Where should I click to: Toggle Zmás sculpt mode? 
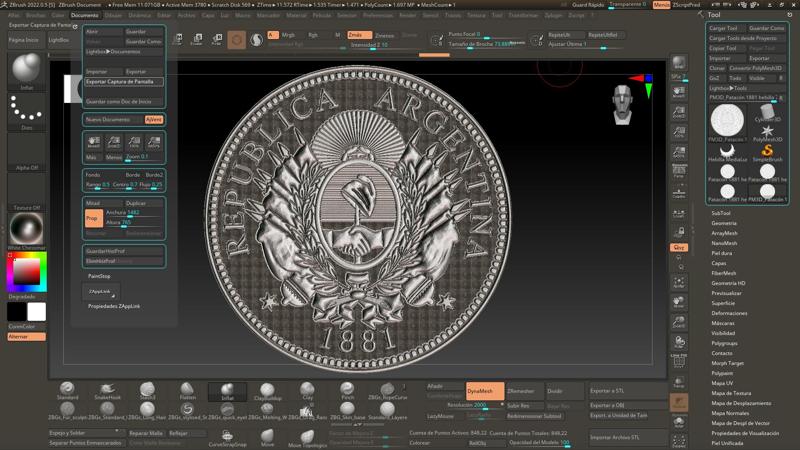tap(359, 35)
